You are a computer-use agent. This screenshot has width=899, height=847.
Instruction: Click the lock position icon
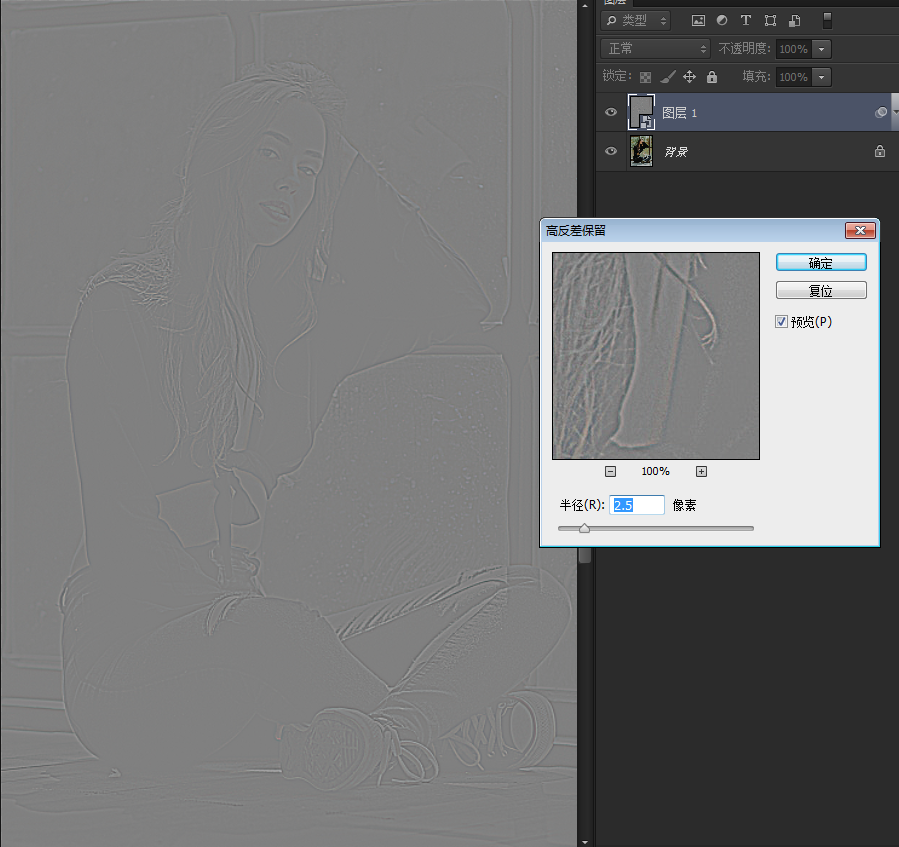(689, 77)
